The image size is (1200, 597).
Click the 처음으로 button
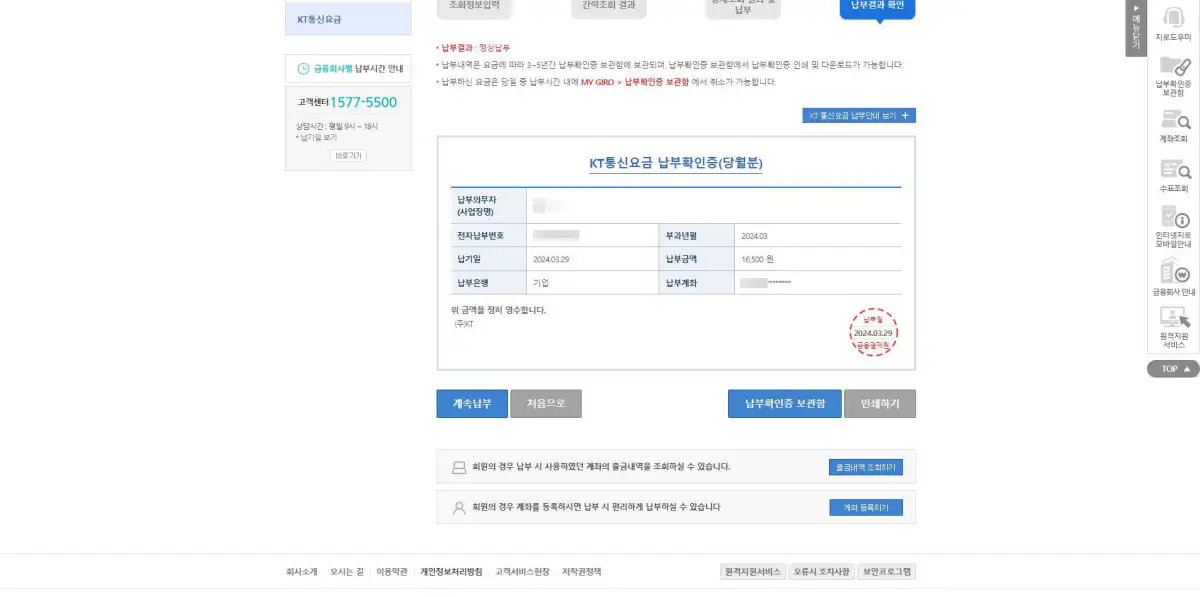[546, 404]
